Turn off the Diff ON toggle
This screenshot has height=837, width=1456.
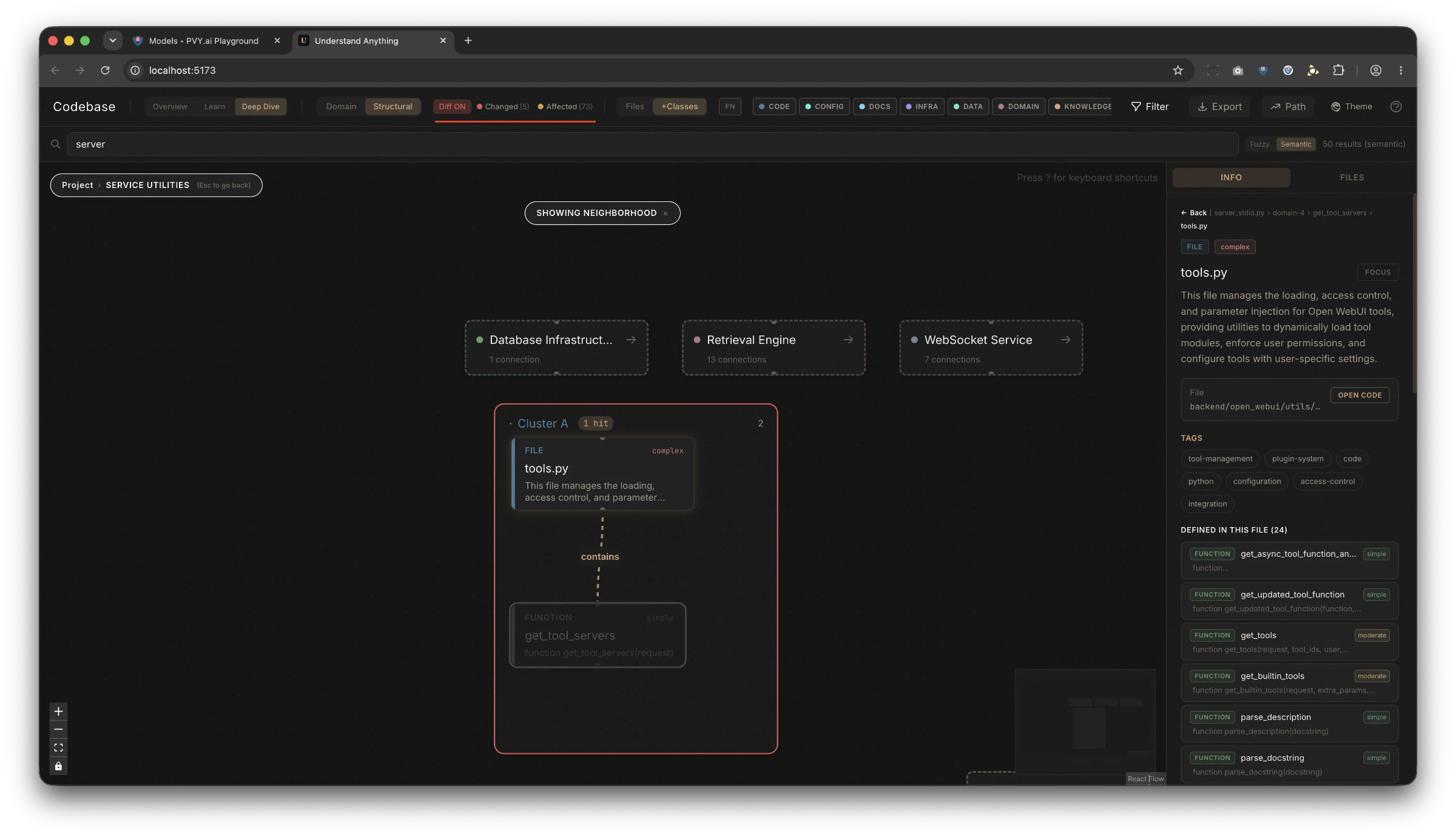(452, 107)
